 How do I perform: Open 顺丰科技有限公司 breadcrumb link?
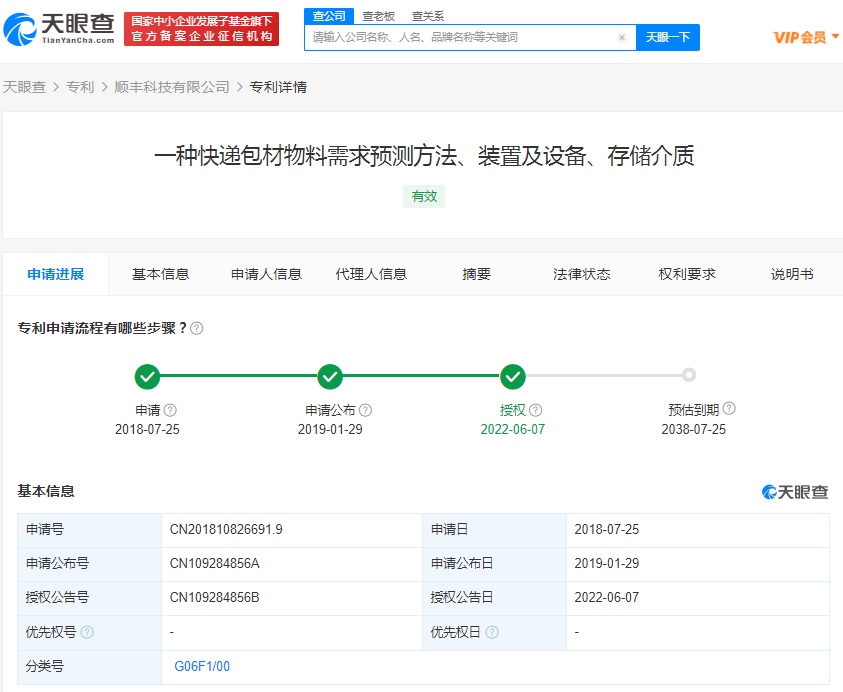pos(172,87)
